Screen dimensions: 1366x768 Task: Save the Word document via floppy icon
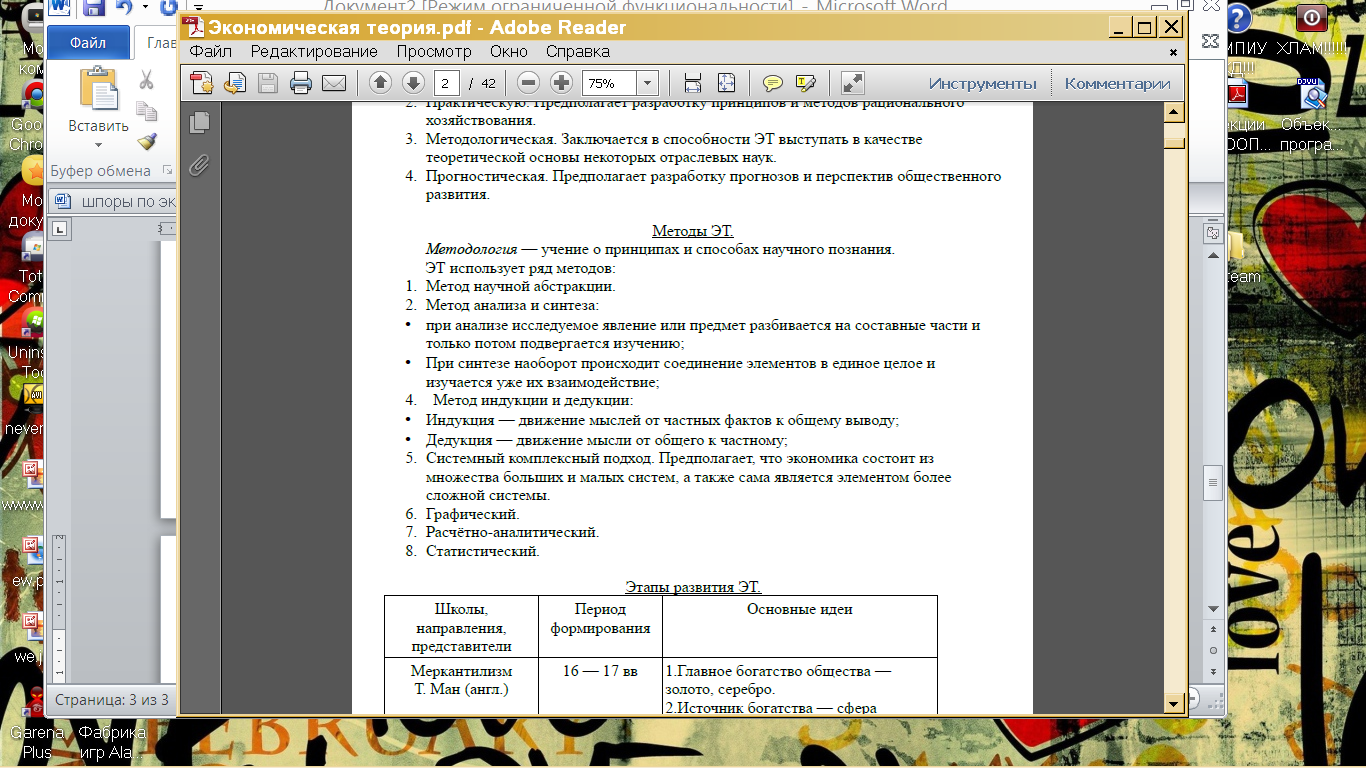pyautogui.click(x=94, y=9)
